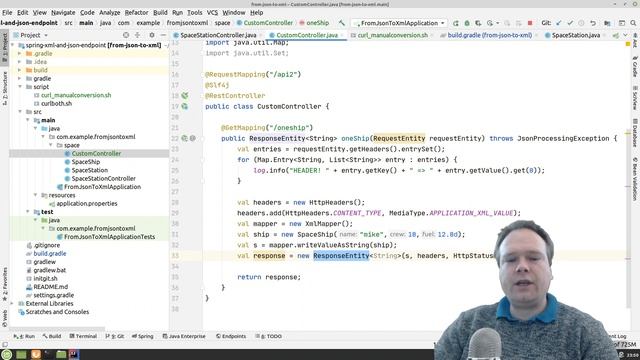This screenshot has width=640, height=360.
Task: Switch to SpaceStationController.java tab
Action: (x=218, y=36)
